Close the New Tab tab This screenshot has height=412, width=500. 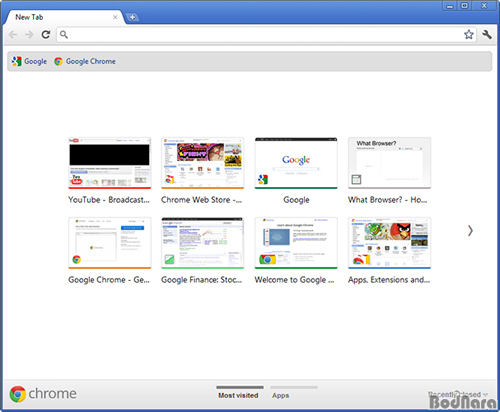click(115, 17)
